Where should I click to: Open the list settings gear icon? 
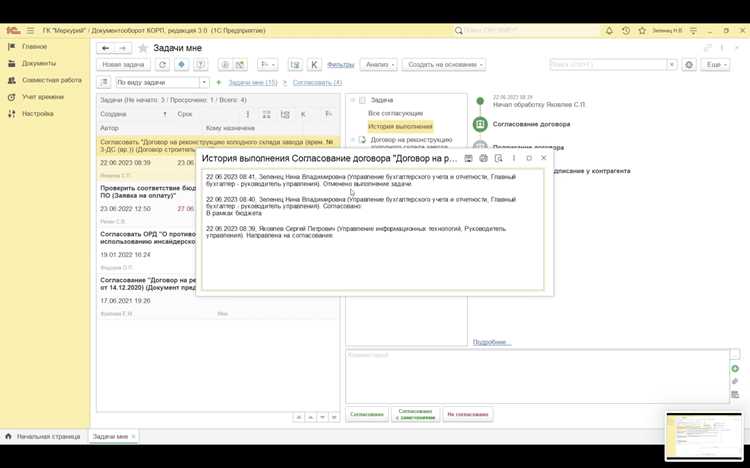(689, 65)
